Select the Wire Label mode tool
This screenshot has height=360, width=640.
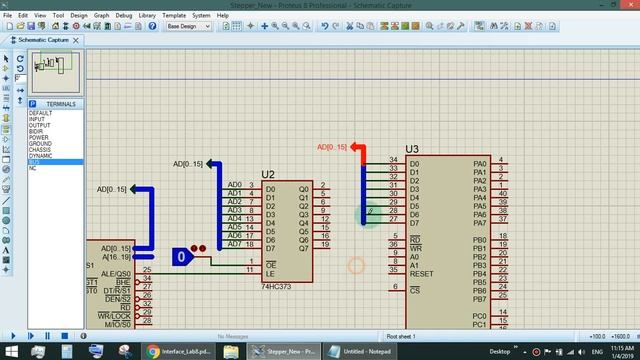point(6,89)
